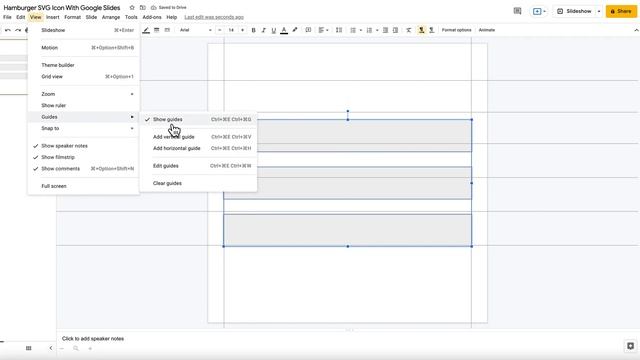Open highlight color marker tool
Viewport: 640px width, 360px height.
click(295, 30)
